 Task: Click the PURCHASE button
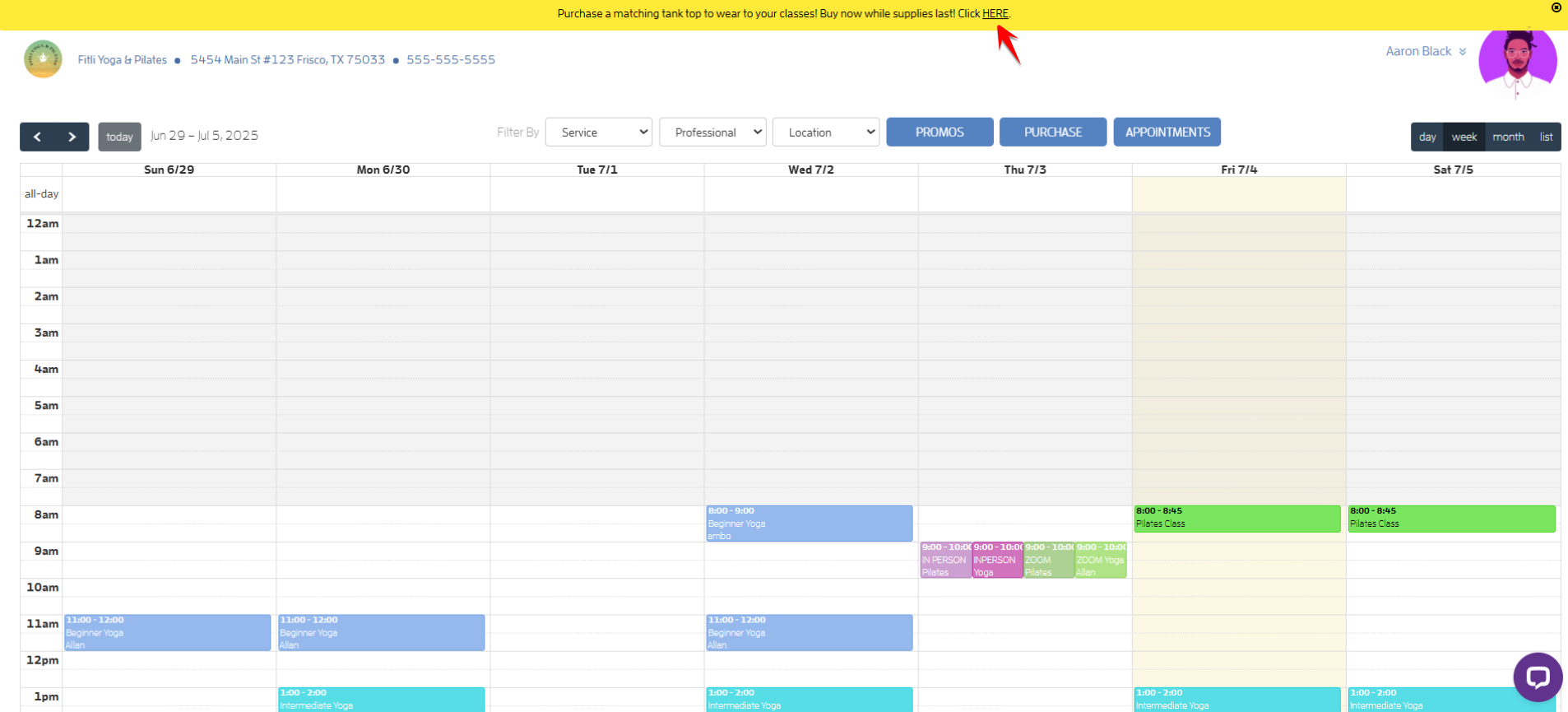[x=1052, y=132]
